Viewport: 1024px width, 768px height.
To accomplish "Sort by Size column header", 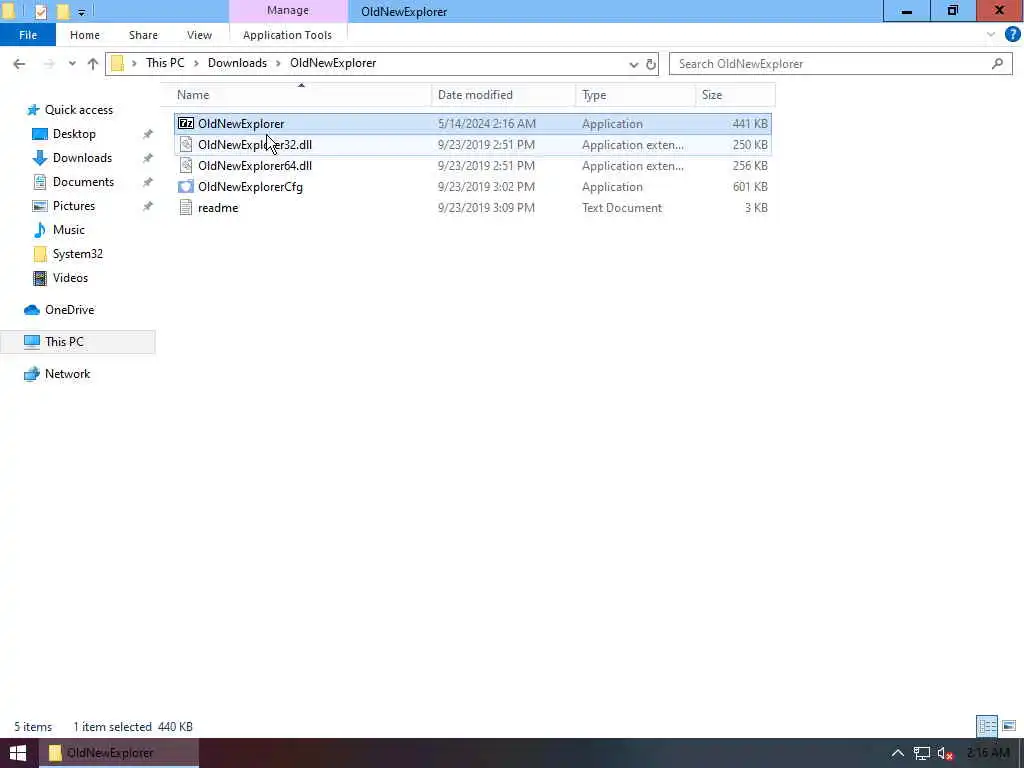I will (x=735, y=95).
